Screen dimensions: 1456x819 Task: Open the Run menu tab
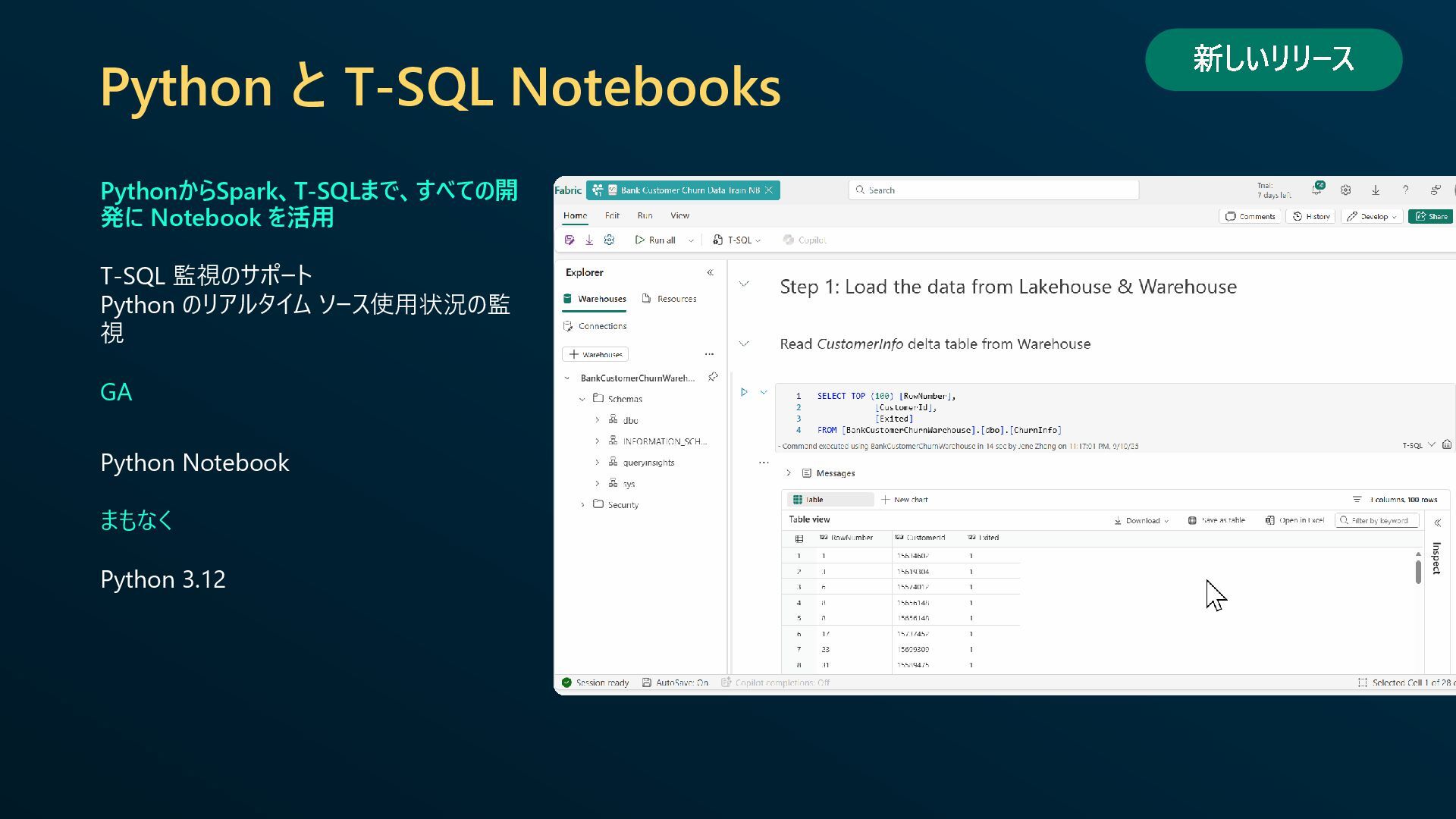pyautogui.click(x=645, y=215)
